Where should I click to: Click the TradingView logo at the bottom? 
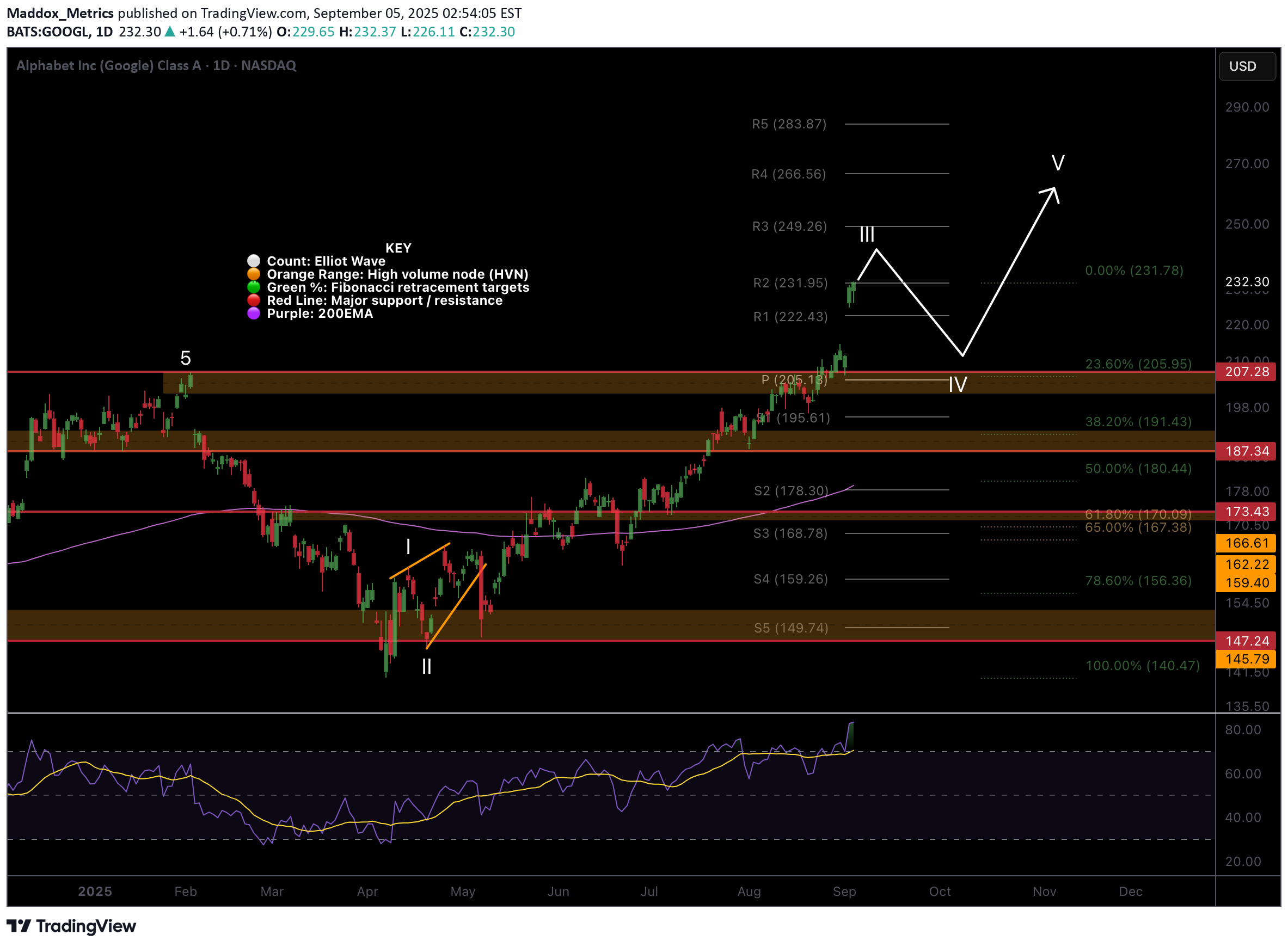click(71, 926)
